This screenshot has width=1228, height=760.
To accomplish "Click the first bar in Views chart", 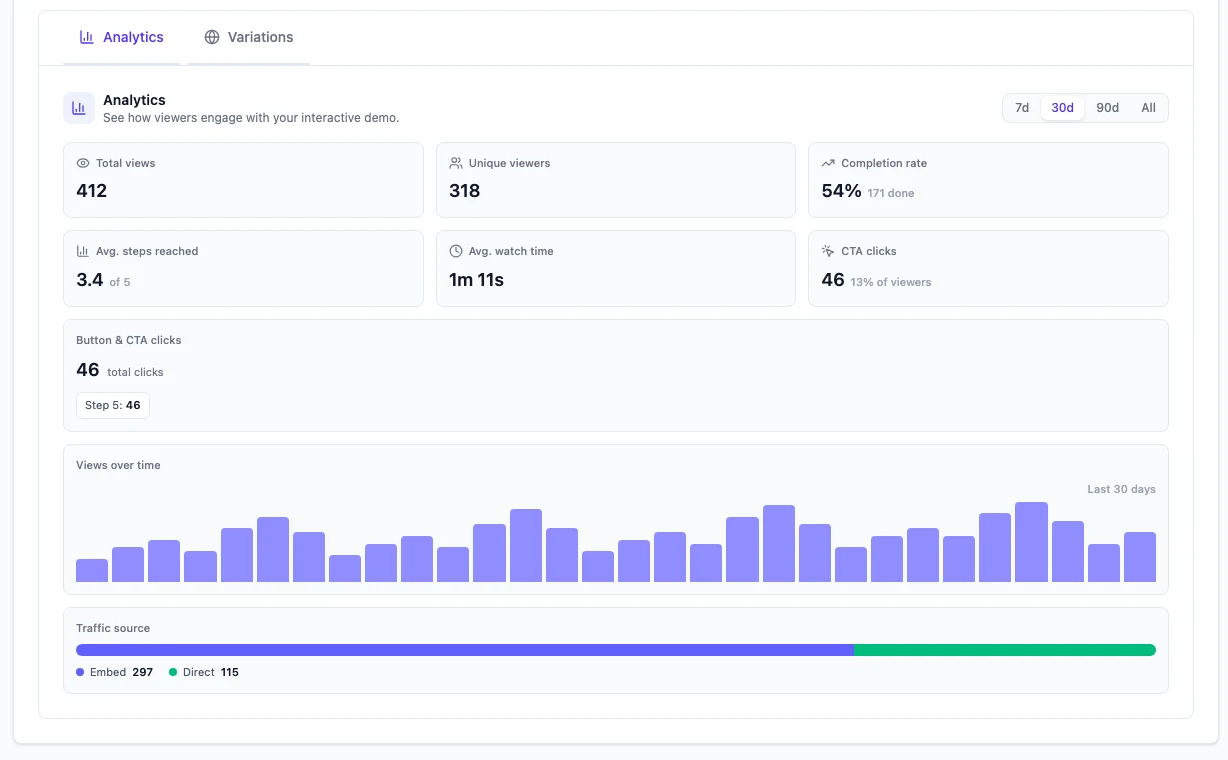I will click(x=92, y=570).
